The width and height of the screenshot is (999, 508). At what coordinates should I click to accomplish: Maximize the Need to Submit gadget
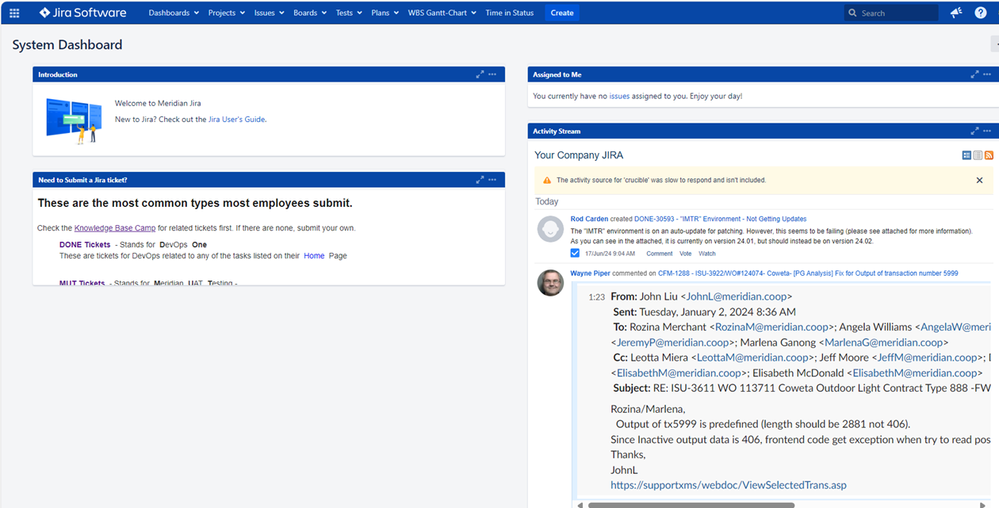pos(480,180)
